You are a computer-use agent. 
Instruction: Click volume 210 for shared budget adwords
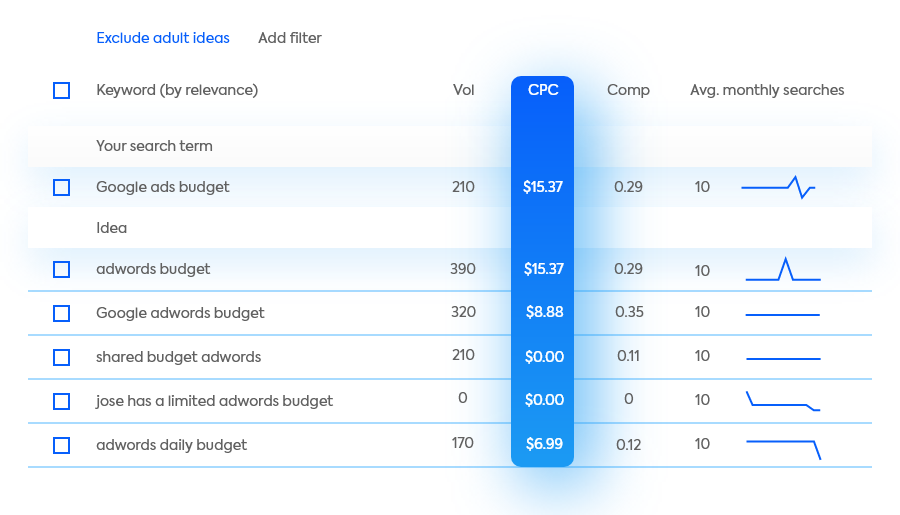click(463, 355)
